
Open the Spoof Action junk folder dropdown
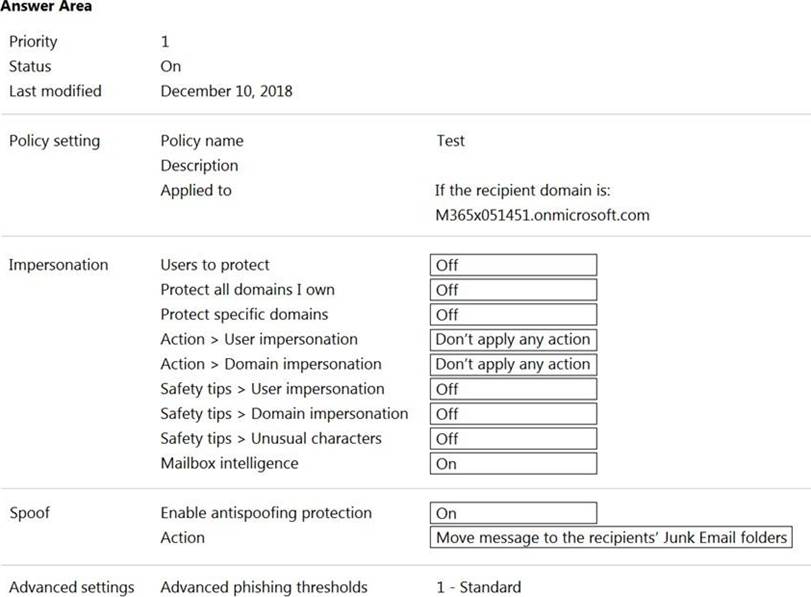click(x=611, y=538)
